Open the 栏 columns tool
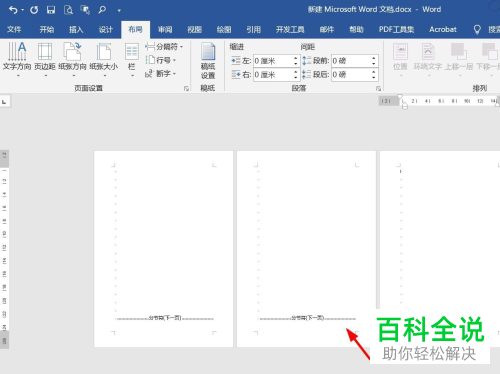 tap(132, 59)
